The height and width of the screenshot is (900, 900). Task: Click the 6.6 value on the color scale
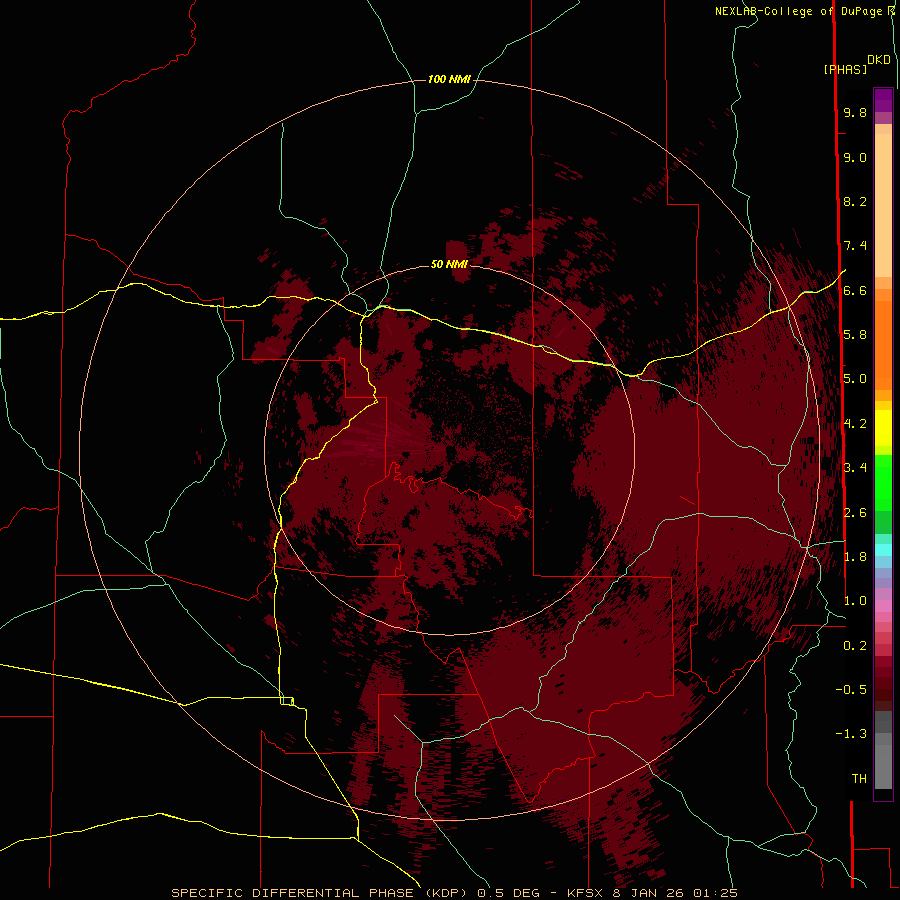[x=855, y=290]
